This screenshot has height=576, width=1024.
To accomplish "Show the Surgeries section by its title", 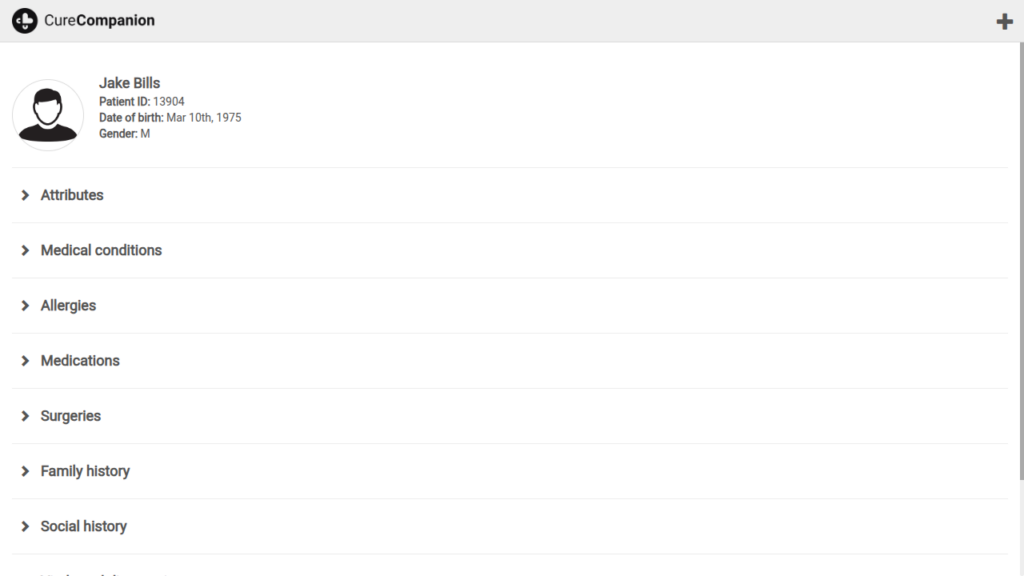I will point(71,416).
